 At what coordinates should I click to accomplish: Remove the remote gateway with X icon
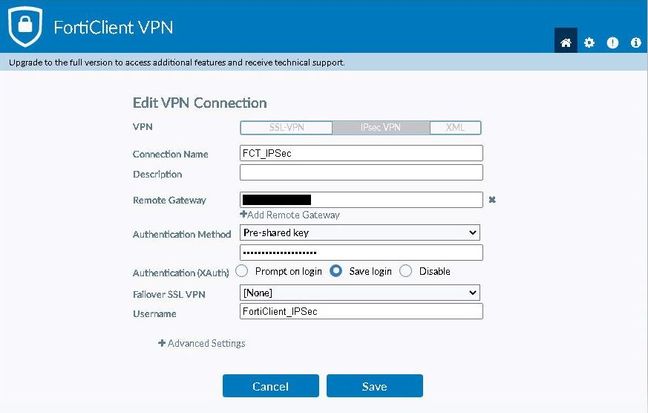pyautogui.click(x=492, y=200)
